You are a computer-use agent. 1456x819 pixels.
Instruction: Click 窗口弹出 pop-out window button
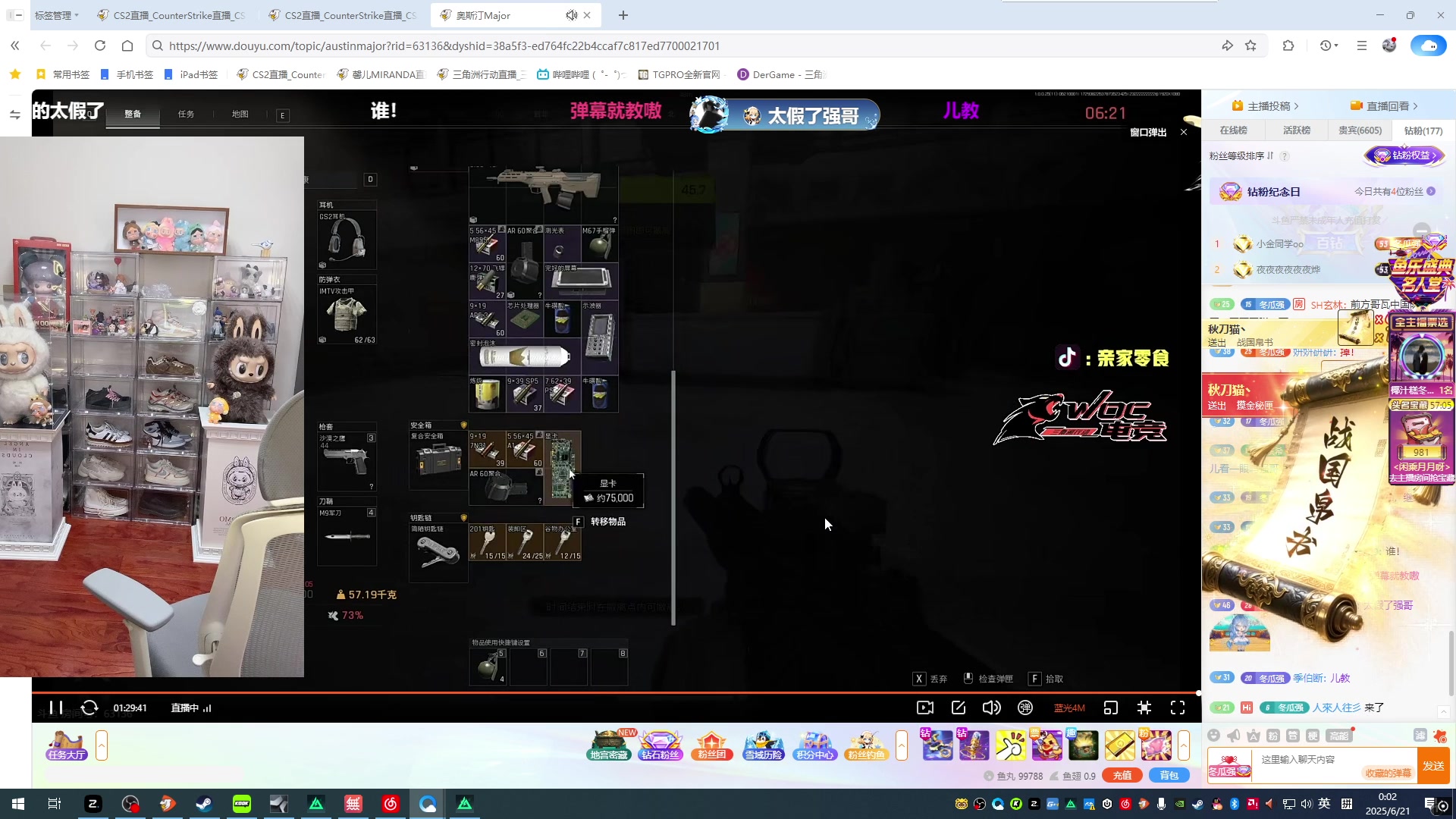click(1148, 132)
